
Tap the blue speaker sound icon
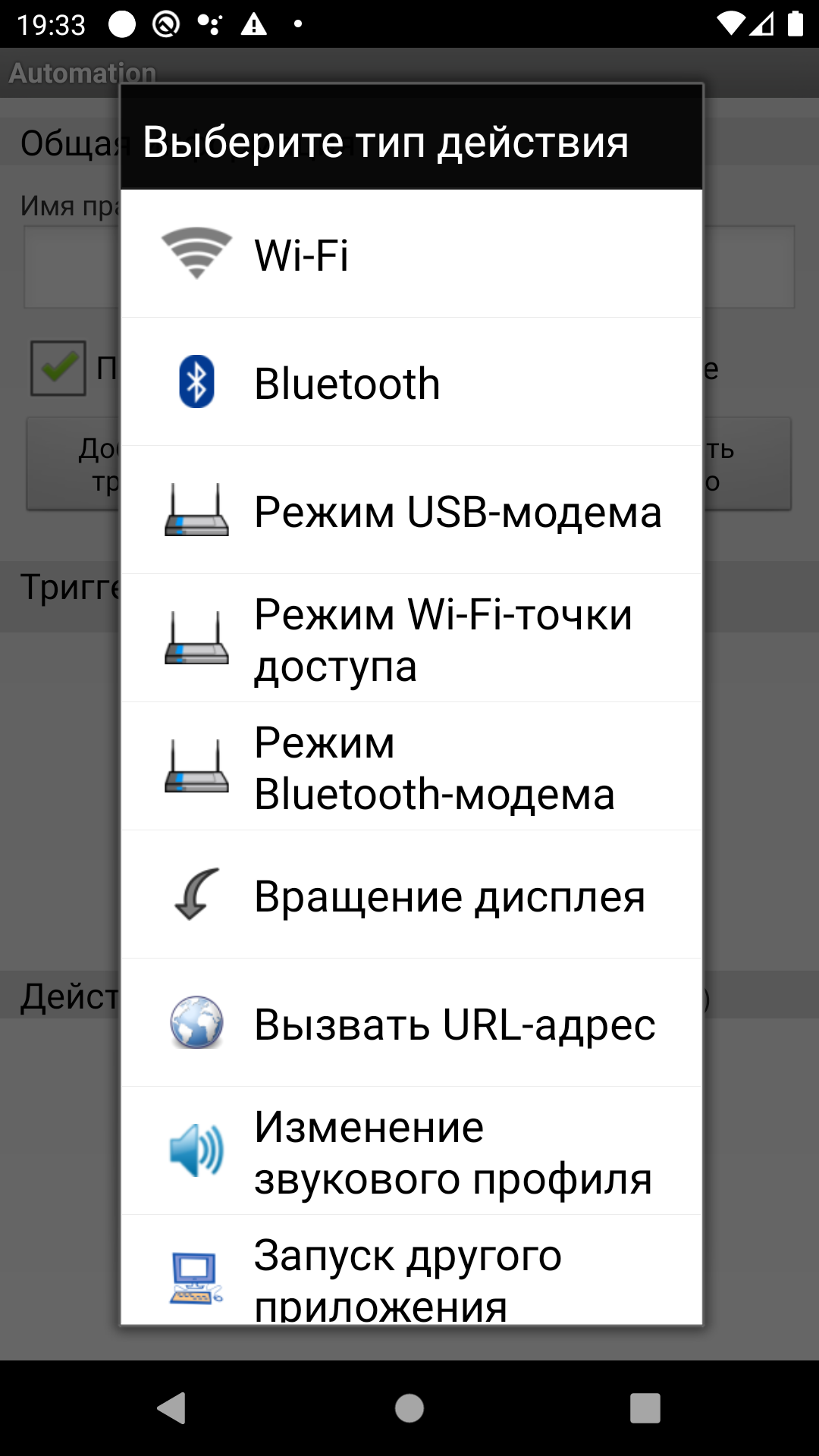[196, 1150]
